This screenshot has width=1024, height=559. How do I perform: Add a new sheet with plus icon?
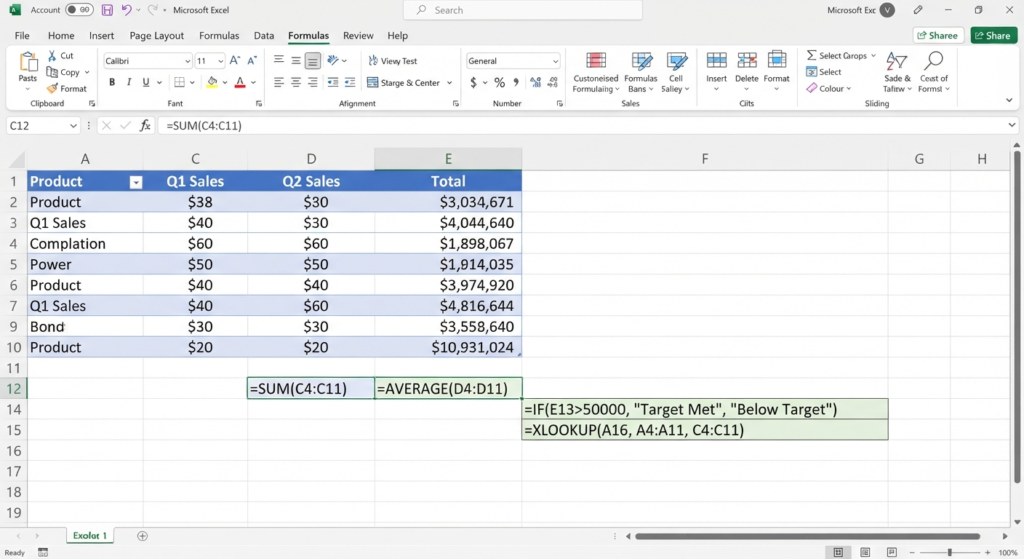pos(142,536)
